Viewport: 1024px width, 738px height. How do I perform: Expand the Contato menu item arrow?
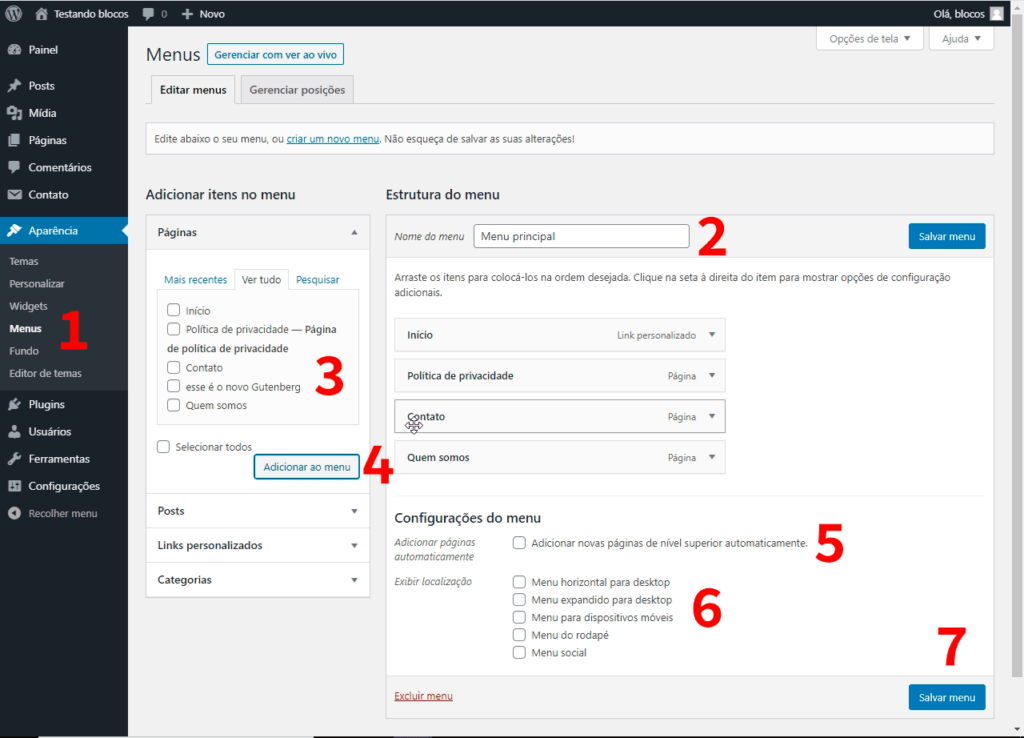point(712,417)
